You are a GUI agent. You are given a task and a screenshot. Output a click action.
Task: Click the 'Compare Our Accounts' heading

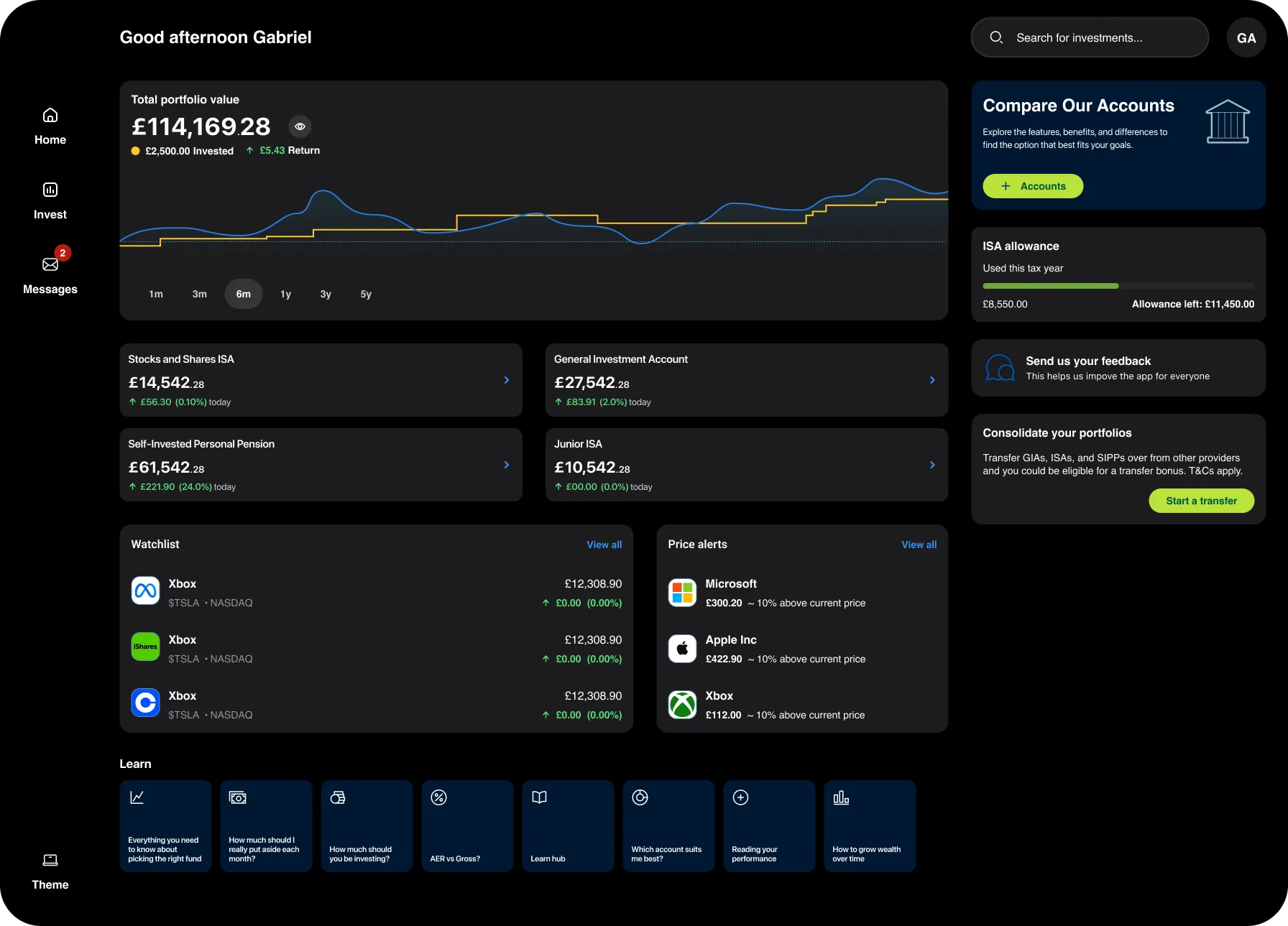tap(1078, 106)
